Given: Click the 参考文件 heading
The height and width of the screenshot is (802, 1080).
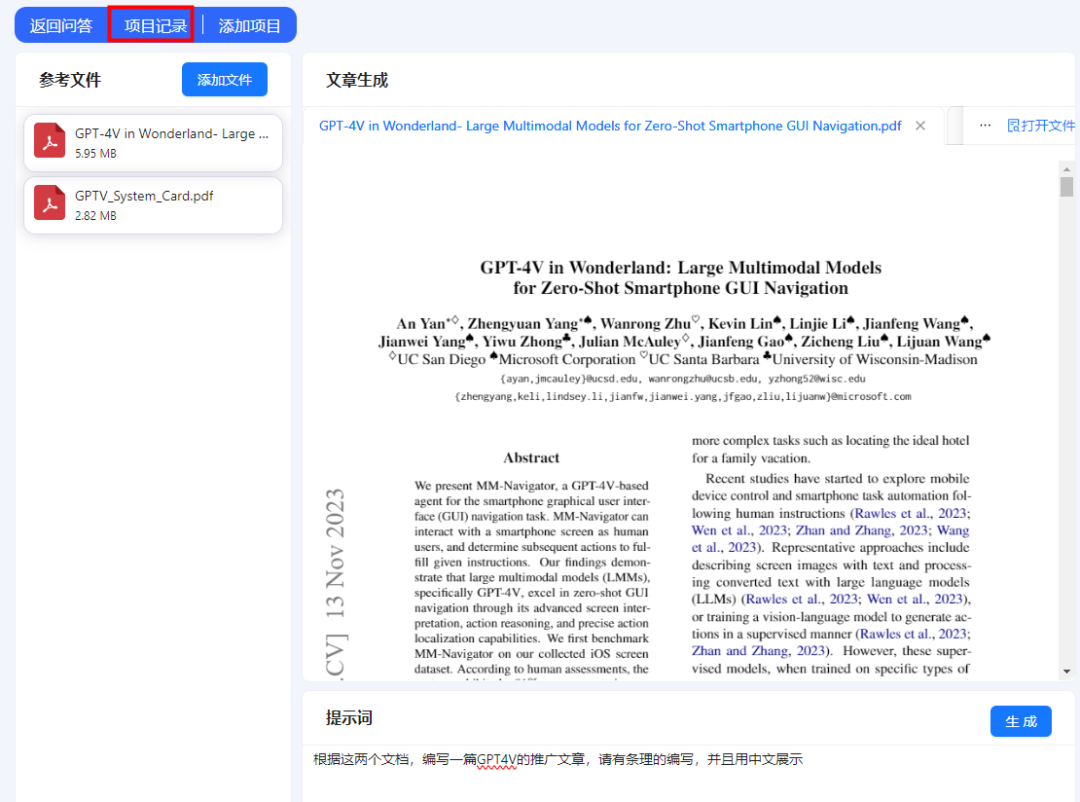Looking at the screenshot, I should (x=70, y=81).
